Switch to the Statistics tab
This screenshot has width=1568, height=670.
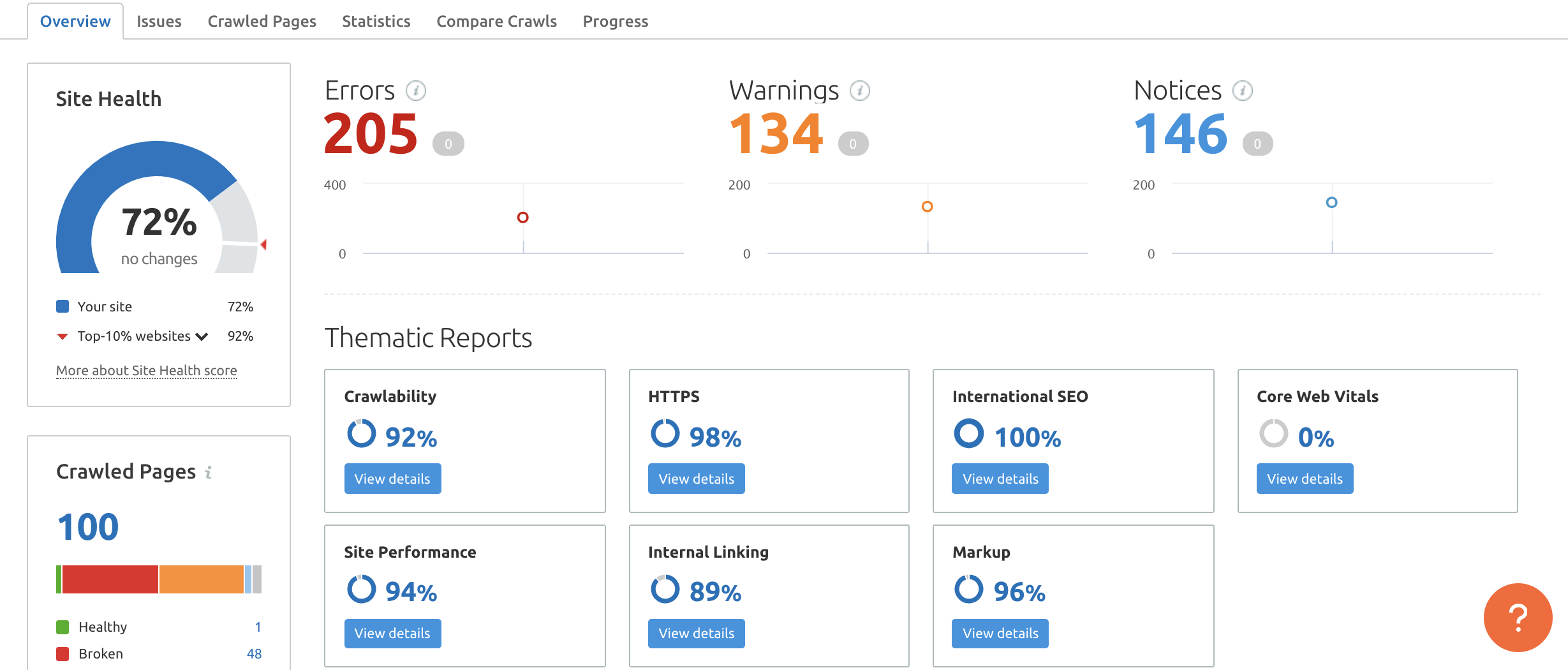pyautogui.click(x=376, y=20)
